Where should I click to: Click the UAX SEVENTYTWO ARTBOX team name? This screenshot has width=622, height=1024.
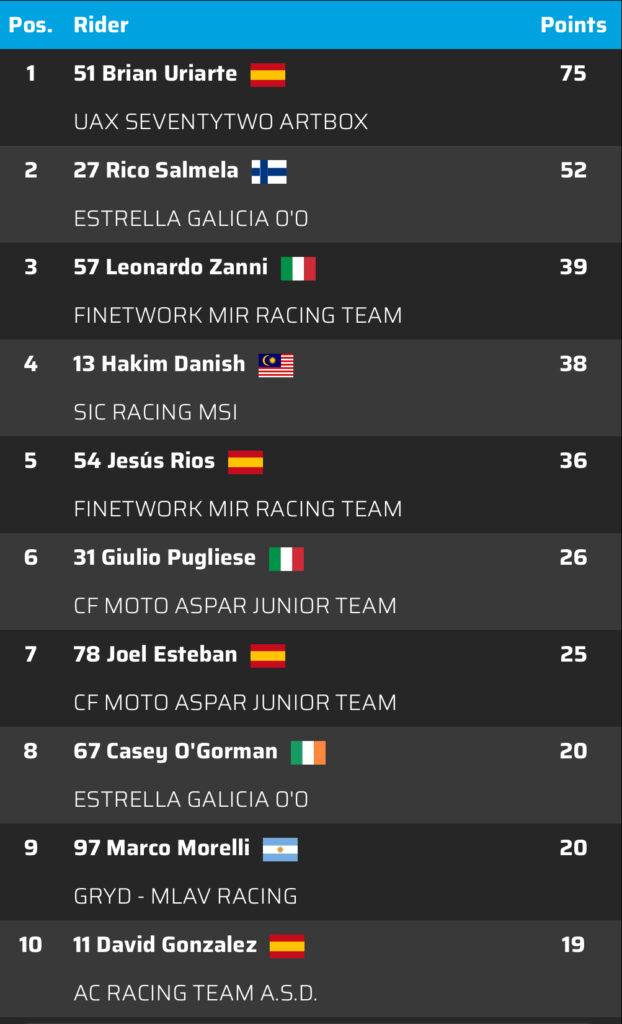[221, 122]
